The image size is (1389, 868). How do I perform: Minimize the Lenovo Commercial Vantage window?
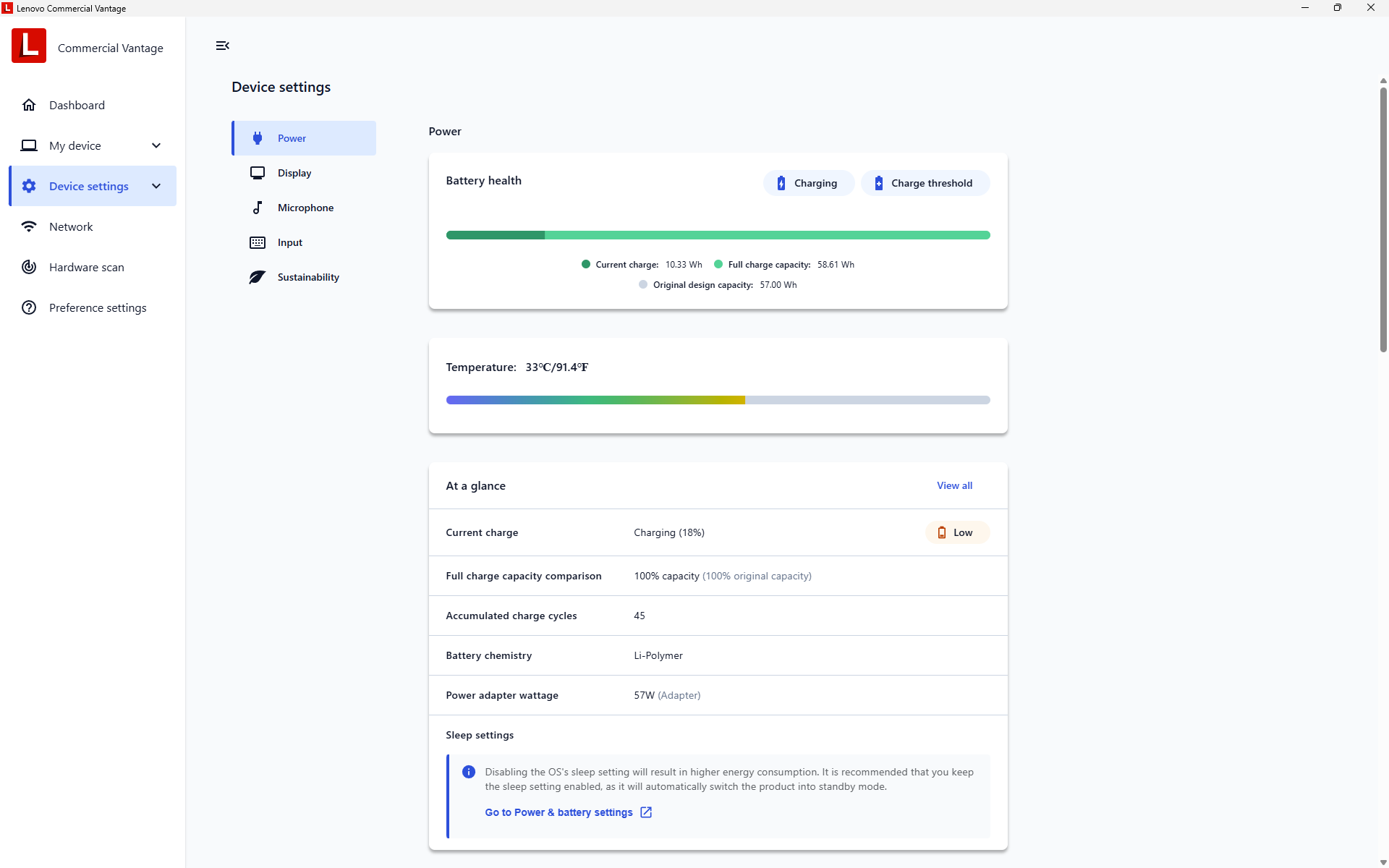(1305, 8)
